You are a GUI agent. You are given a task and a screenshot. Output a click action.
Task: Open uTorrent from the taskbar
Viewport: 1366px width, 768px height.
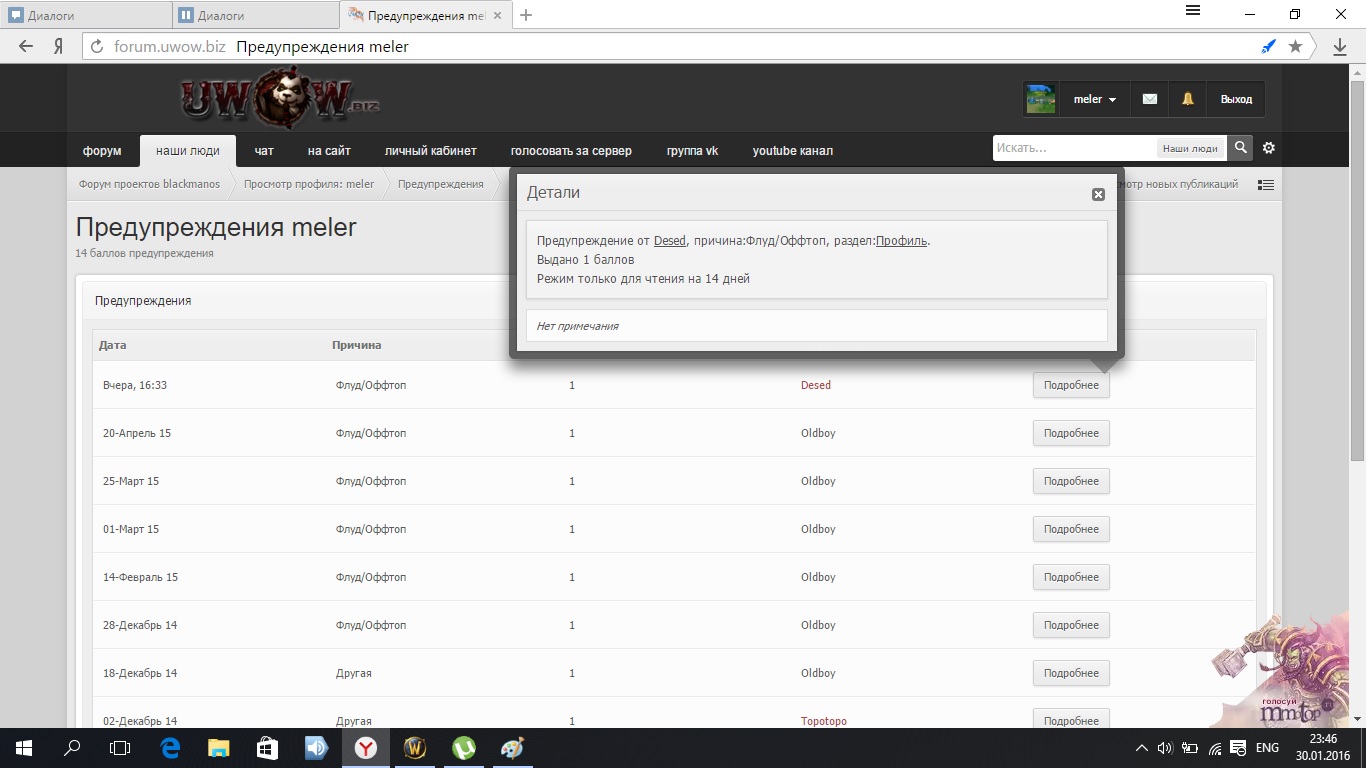tap(463, 747)
